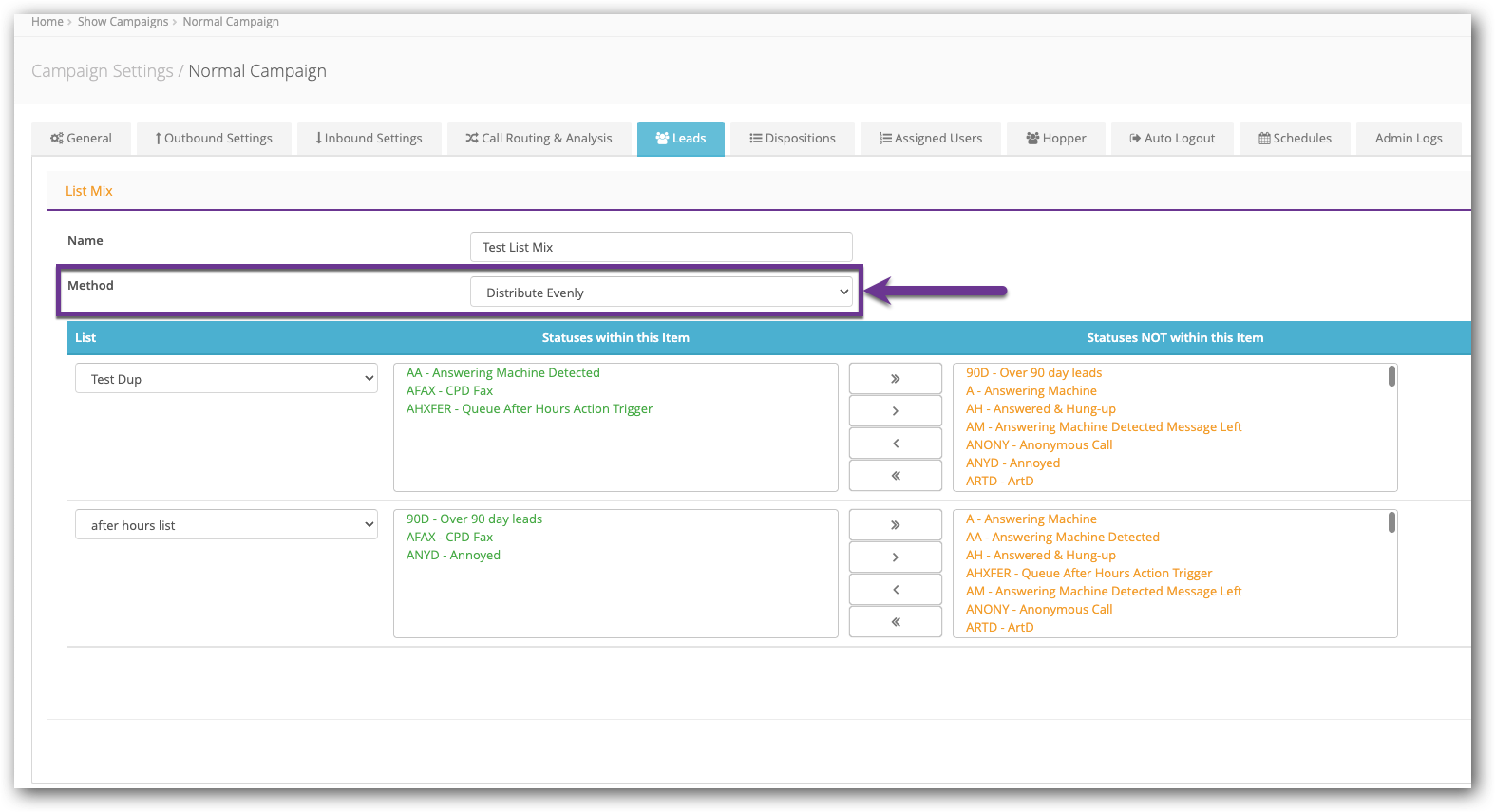
Task: Click the single right arrow in Test Dup row
Action: 895,410
